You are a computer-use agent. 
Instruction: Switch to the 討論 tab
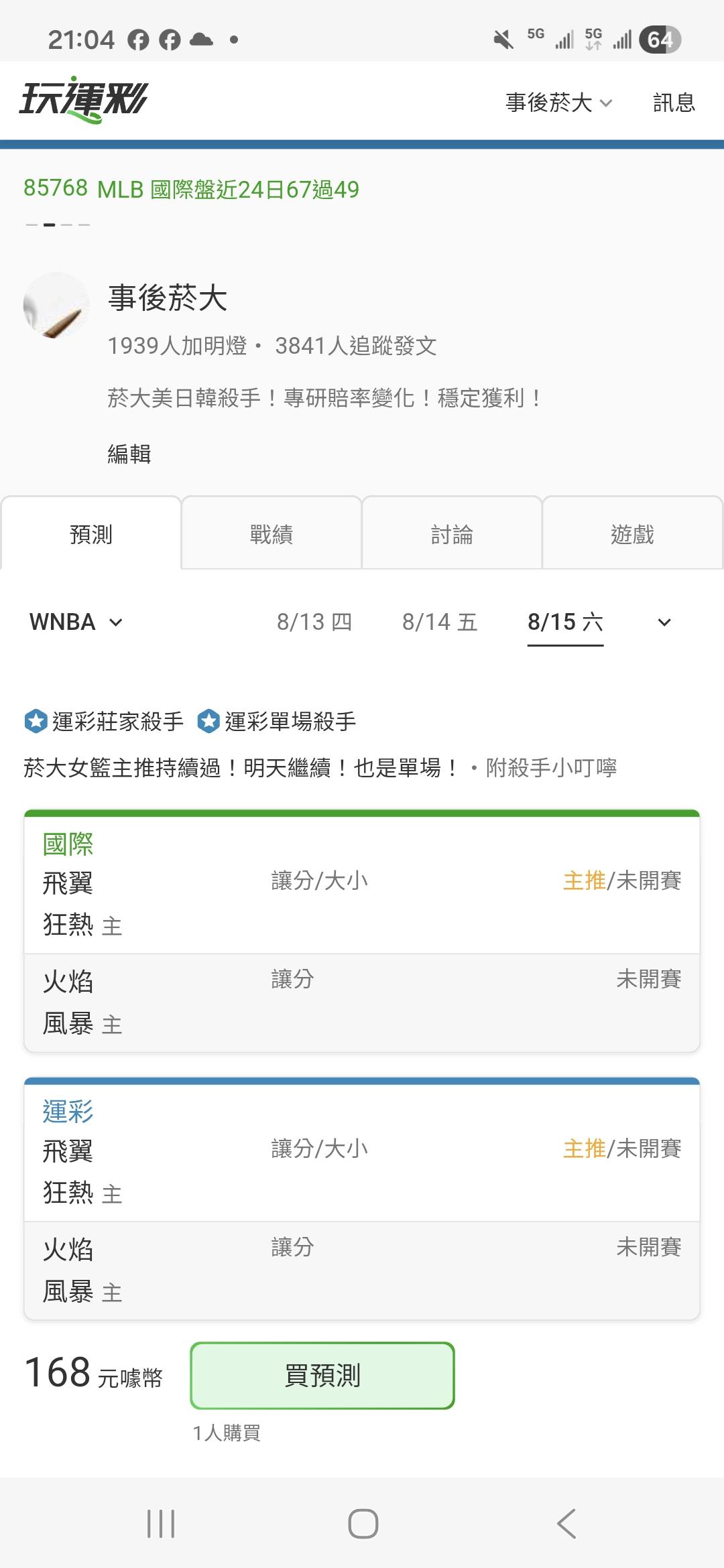(x=452, y=534)
